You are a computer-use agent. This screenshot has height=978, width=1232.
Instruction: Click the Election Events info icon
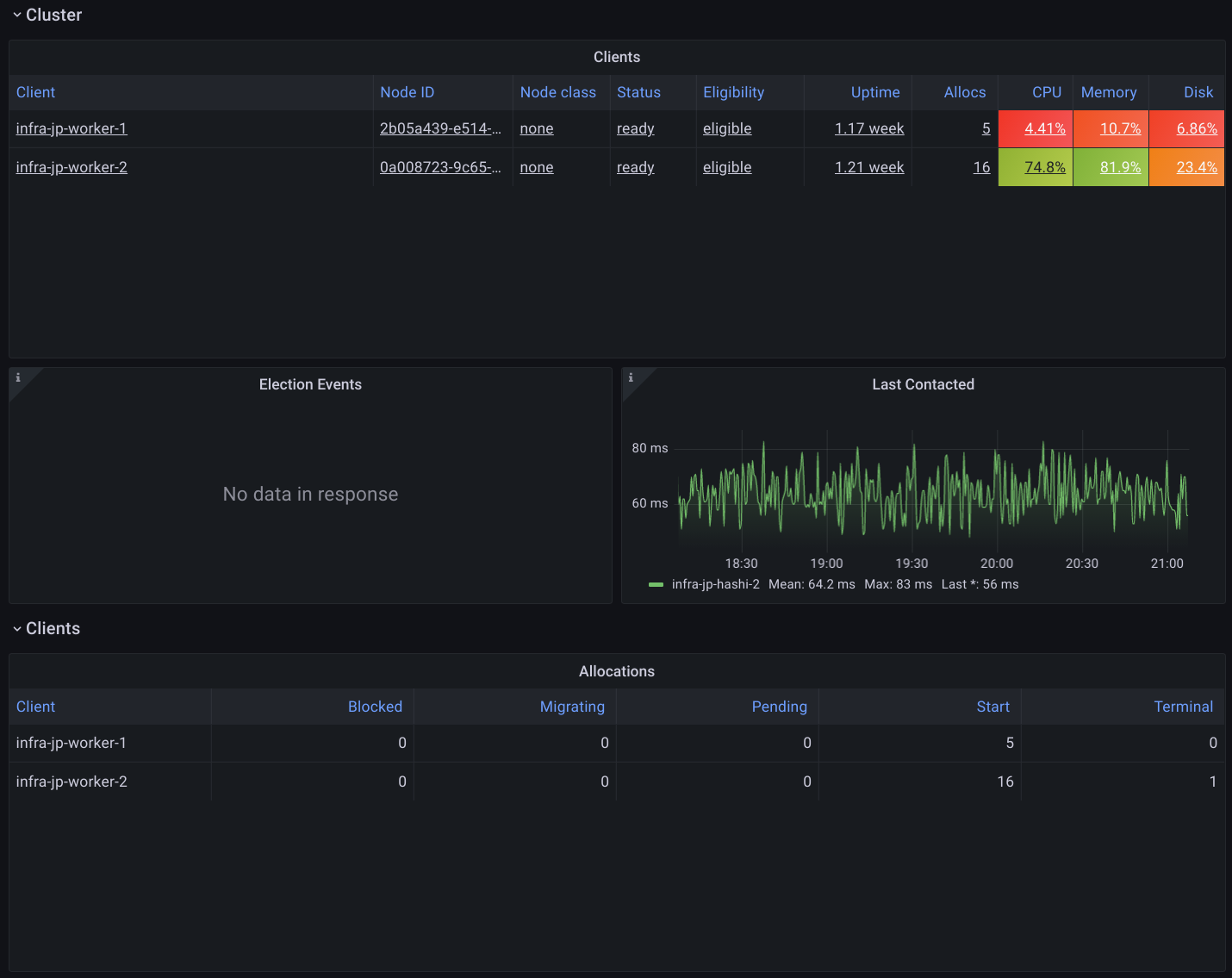18,377
